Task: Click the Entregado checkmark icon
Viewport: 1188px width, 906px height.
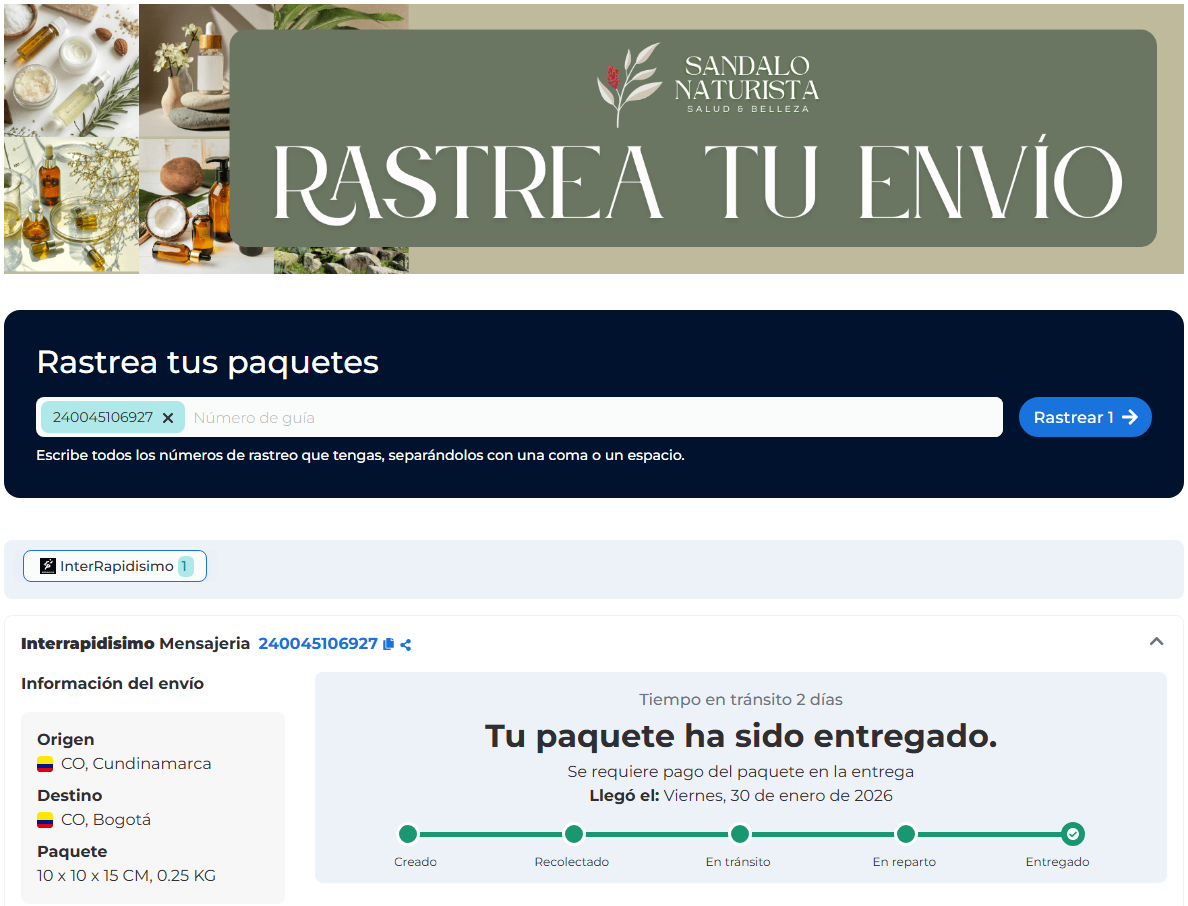Action: [x=1072, y=834]
